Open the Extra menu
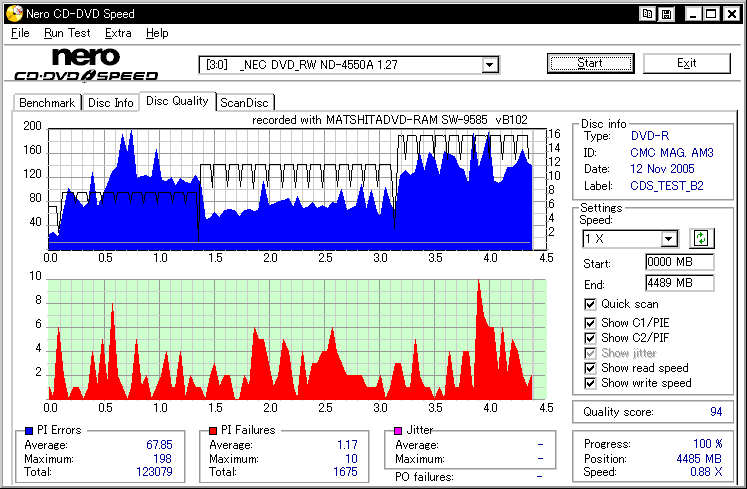747x489 pixels. [118, 33]
